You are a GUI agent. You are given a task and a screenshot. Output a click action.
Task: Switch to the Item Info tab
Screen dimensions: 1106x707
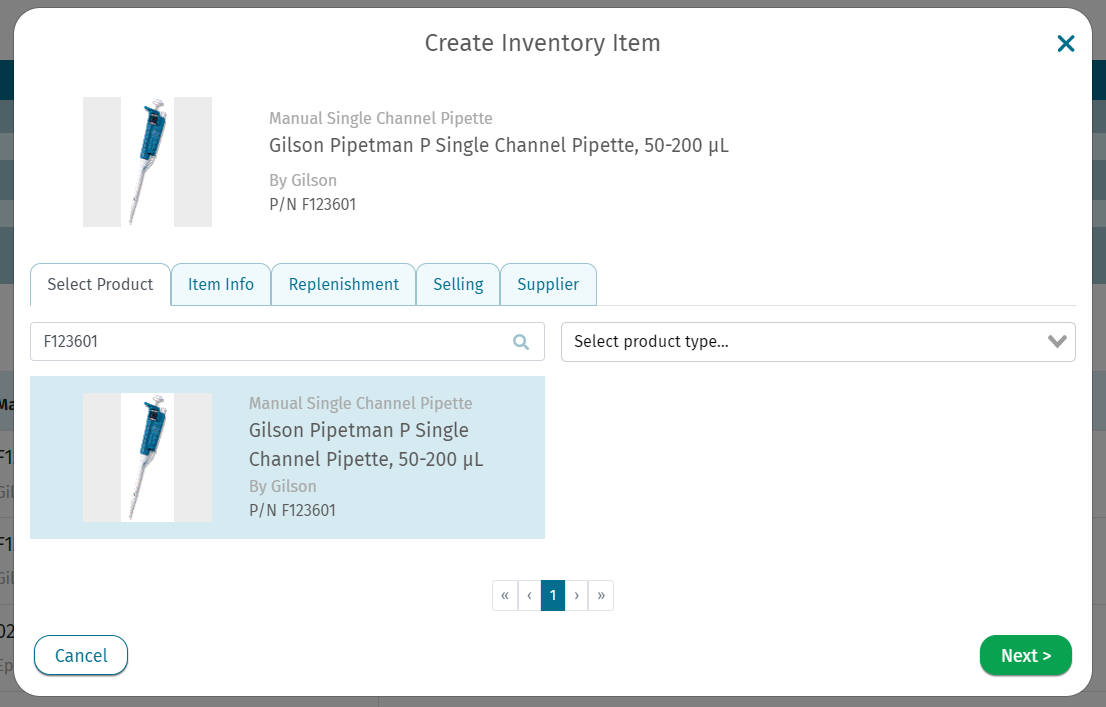tap(221, 284)
